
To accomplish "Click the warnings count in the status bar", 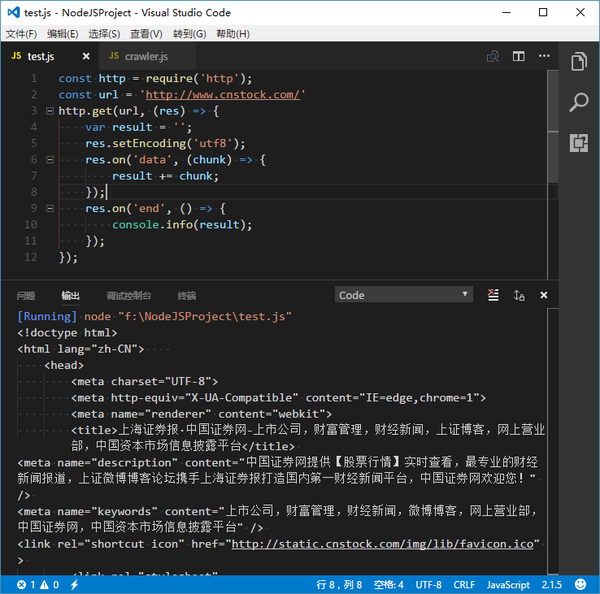I will coord(50,584).
